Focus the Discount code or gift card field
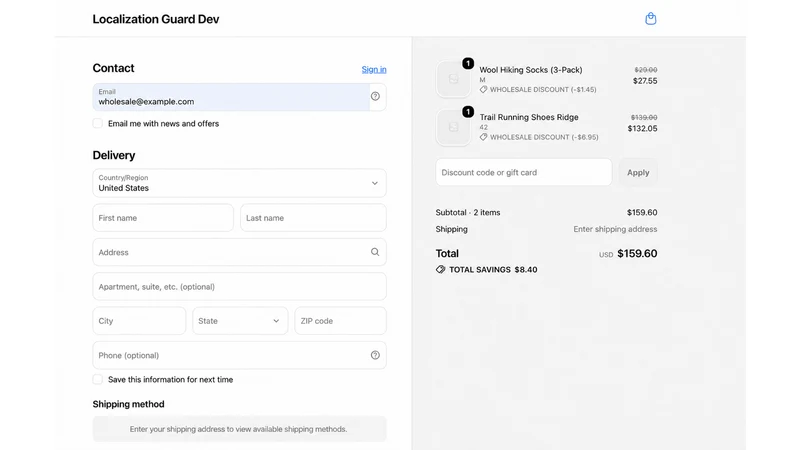 pos(523,172)
